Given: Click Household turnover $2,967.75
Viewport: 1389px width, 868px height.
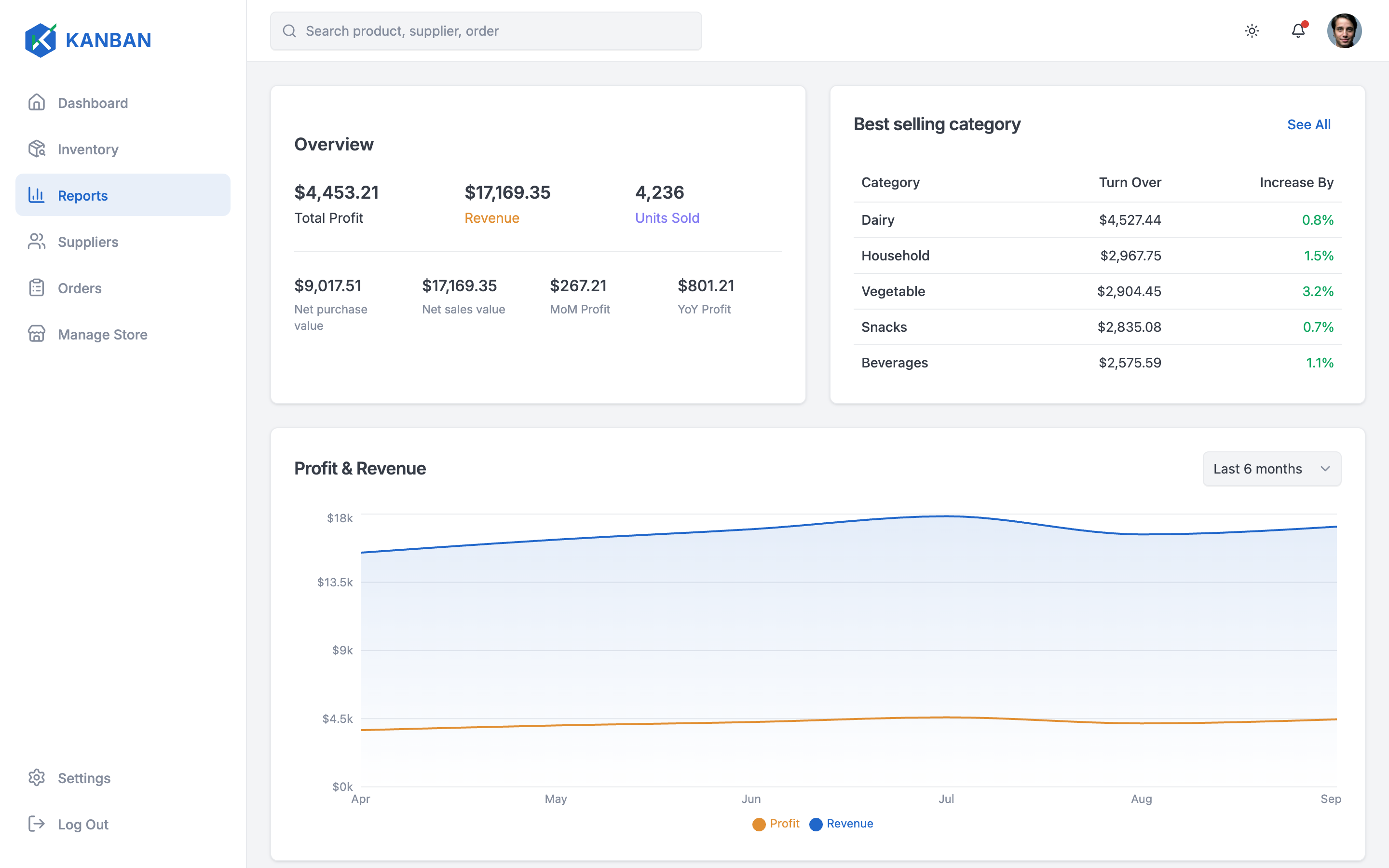Looking at the screenshot, I should 1130,256.
